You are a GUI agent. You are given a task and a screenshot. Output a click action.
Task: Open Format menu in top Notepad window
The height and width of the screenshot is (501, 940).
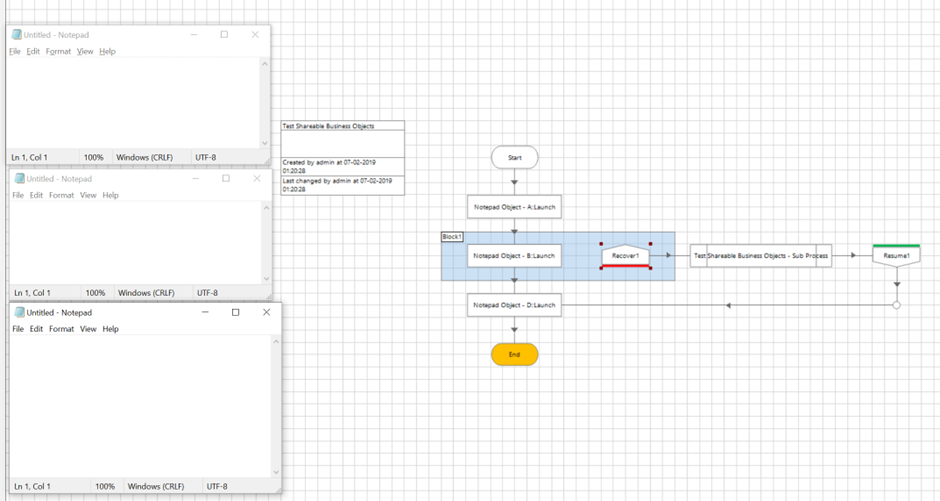[58, 52]
